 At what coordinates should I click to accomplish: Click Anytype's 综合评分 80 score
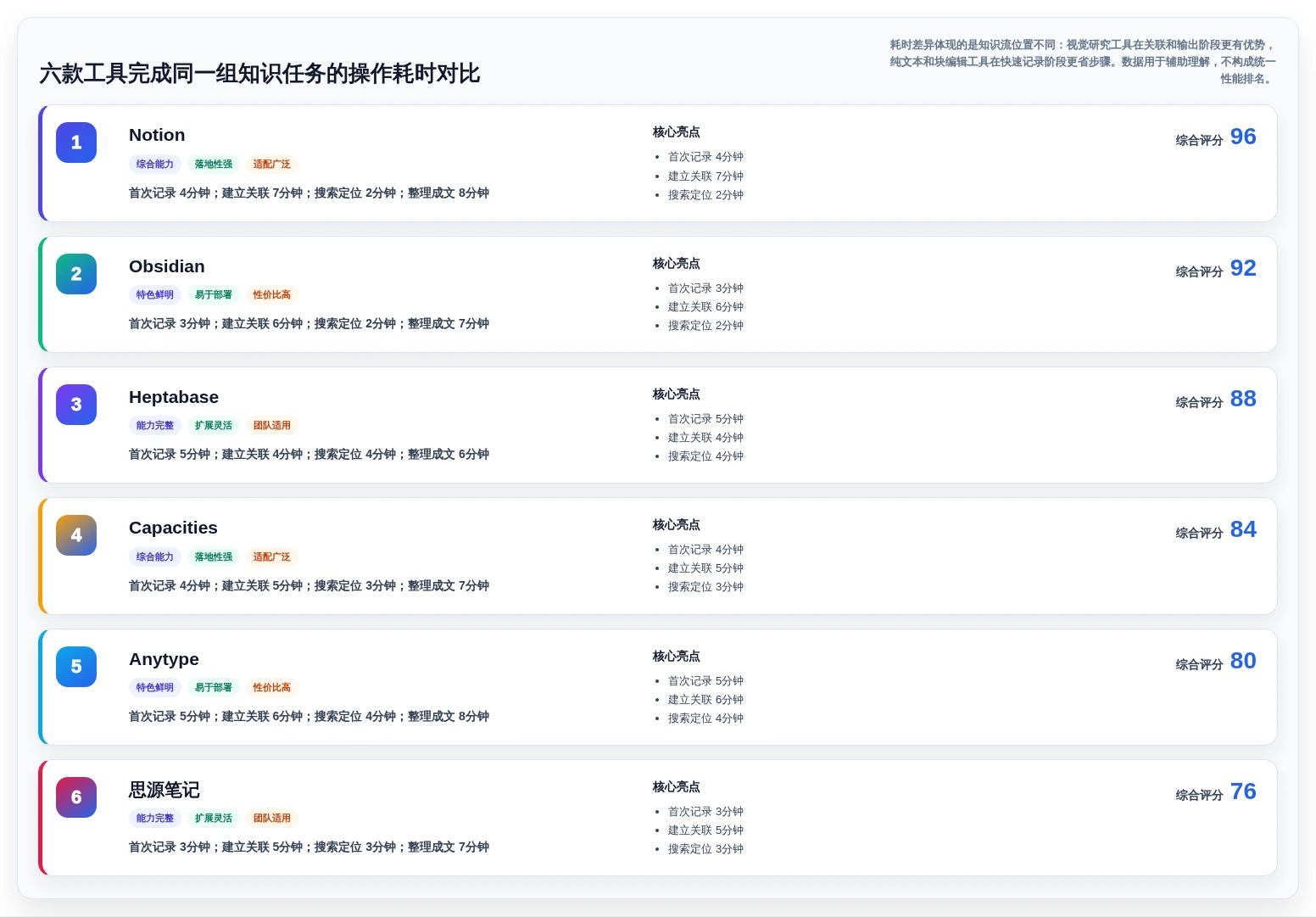click(x=1216, y=662)
